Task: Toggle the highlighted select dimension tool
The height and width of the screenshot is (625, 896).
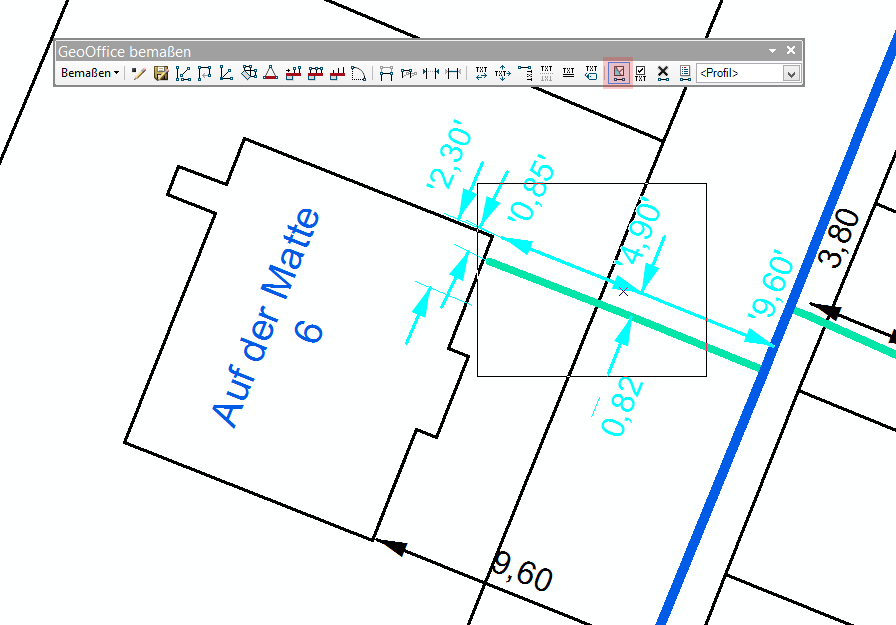Action: [x=619, y=73]
